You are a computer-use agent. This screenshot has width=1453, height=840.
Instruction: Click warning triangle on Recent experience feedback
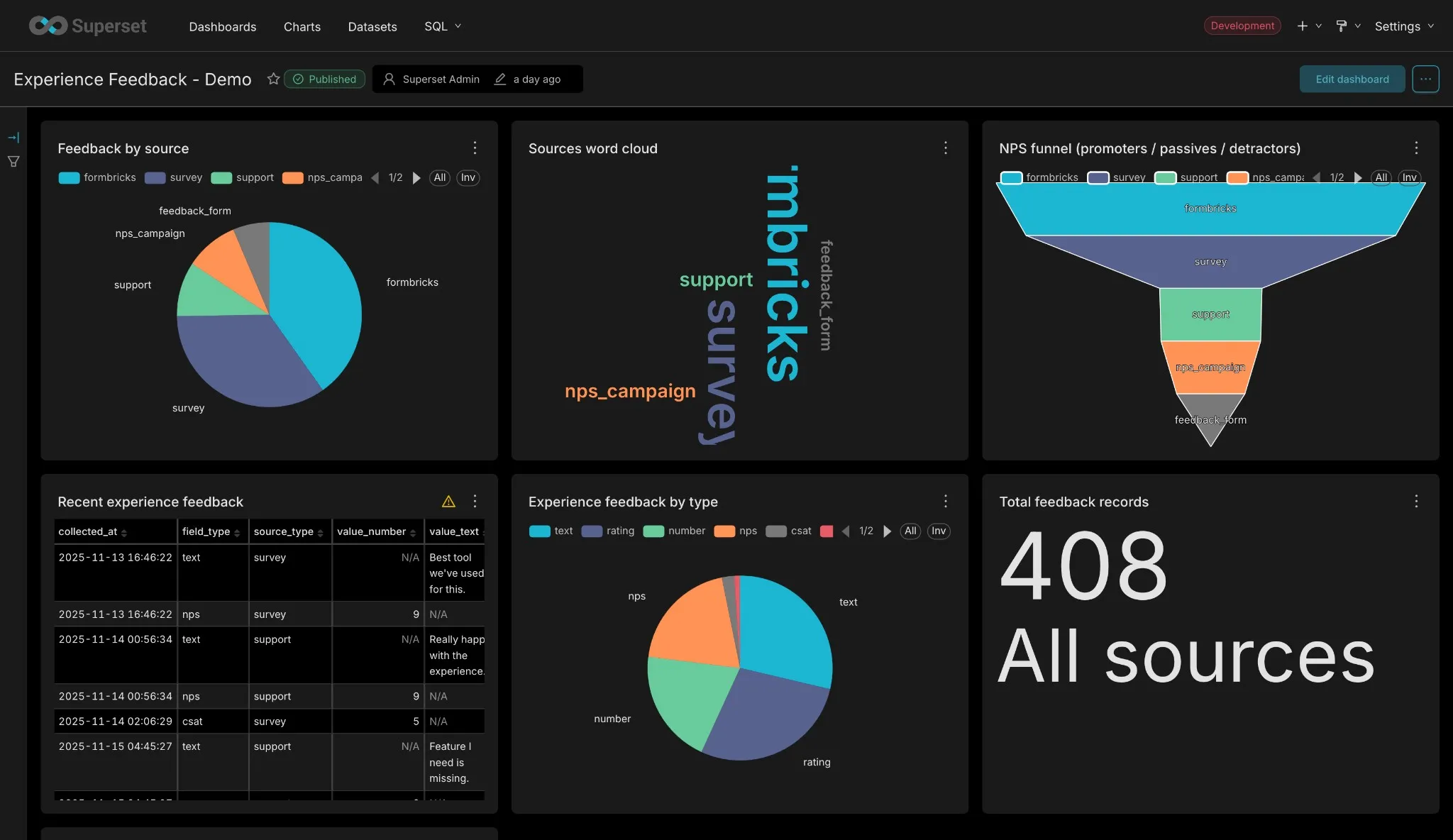[x=448, y=502]
